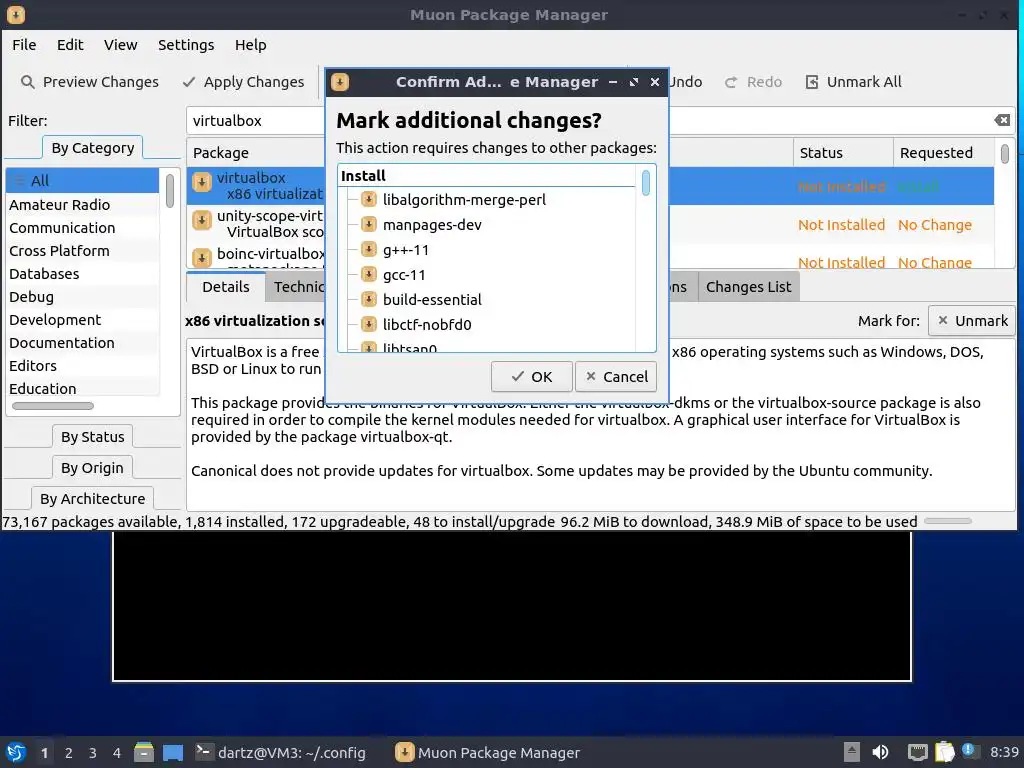This screenshot has height=768, width=1024.
Task: Open the File menu
Action: click(x=24, y=45)
